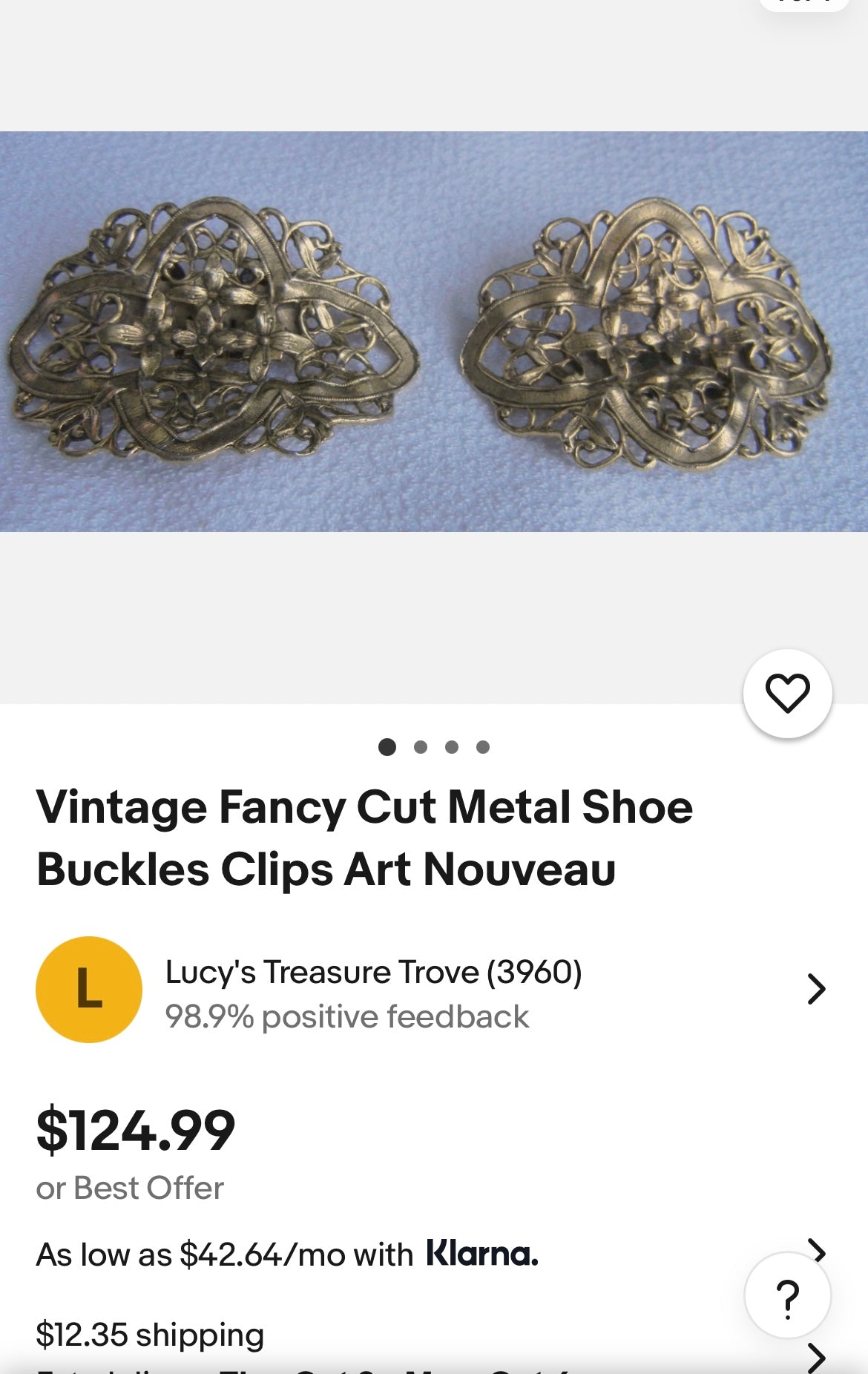Open $12.35 shipping information
The image size is (868, 1374).
click(x=150, y=1335)
